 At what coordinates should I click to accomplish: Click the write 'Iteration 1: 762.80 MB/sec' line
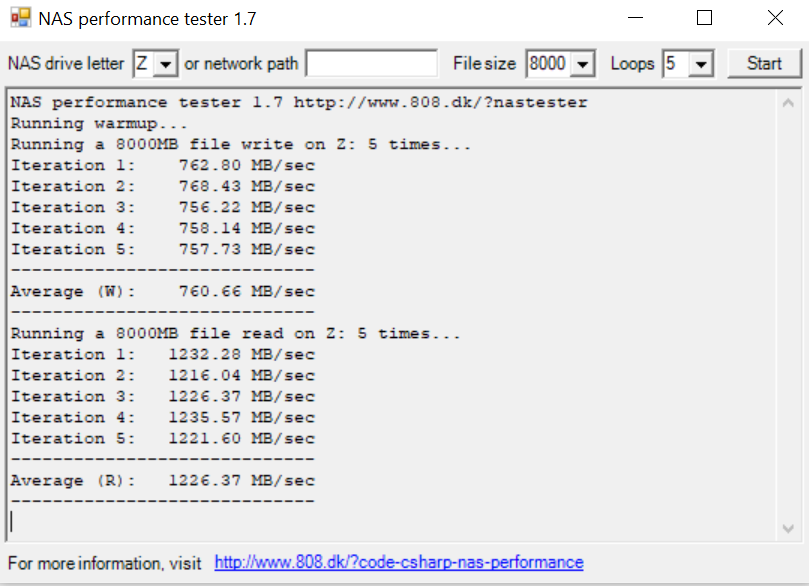pos(163,166)
